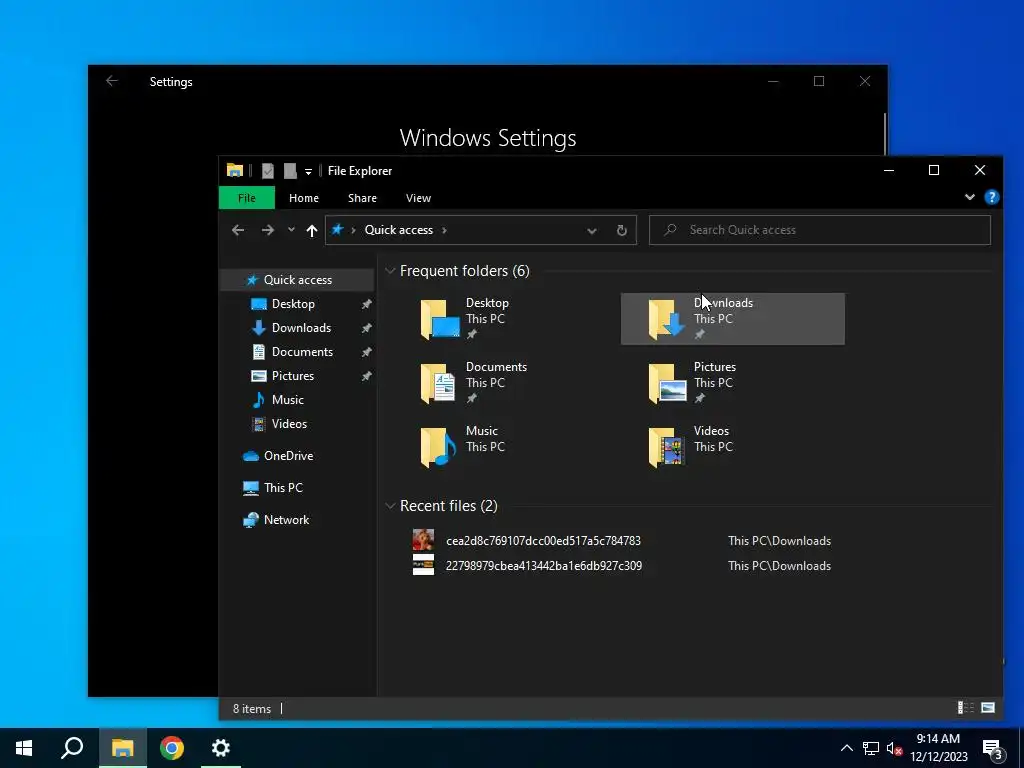The height and width of the screenshot is (768, 1024).
Task: Expand the address bar history dropdown
Action: tap(592, 230)
